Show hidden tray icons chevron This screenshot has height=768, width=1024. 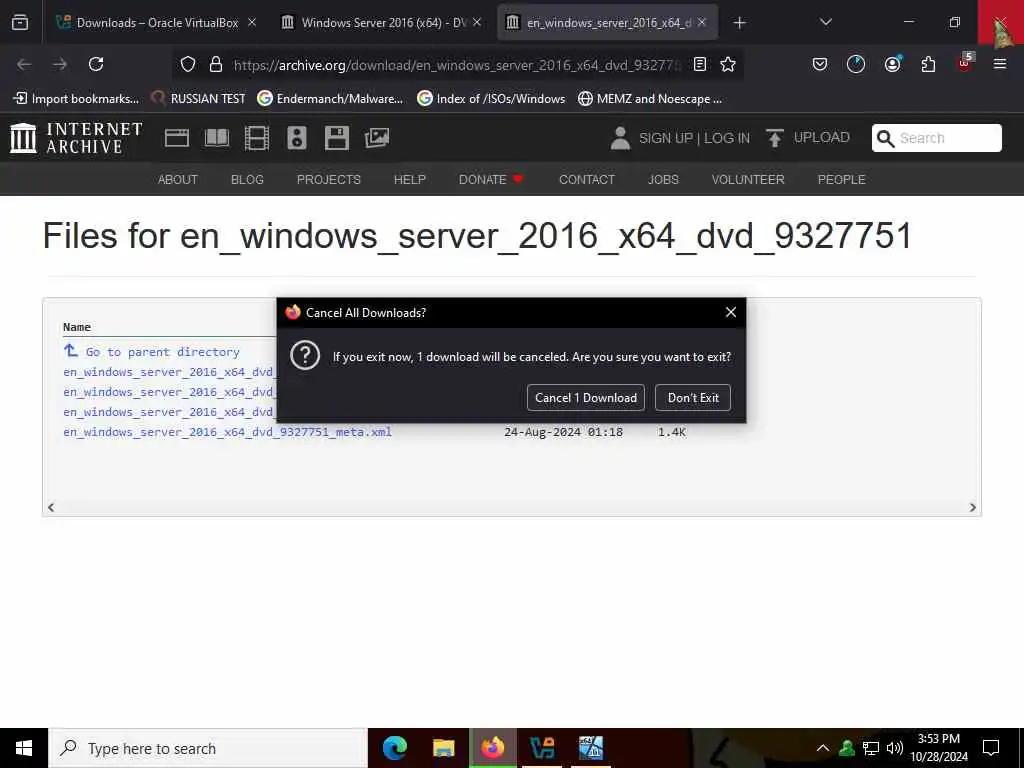point(823,748)
